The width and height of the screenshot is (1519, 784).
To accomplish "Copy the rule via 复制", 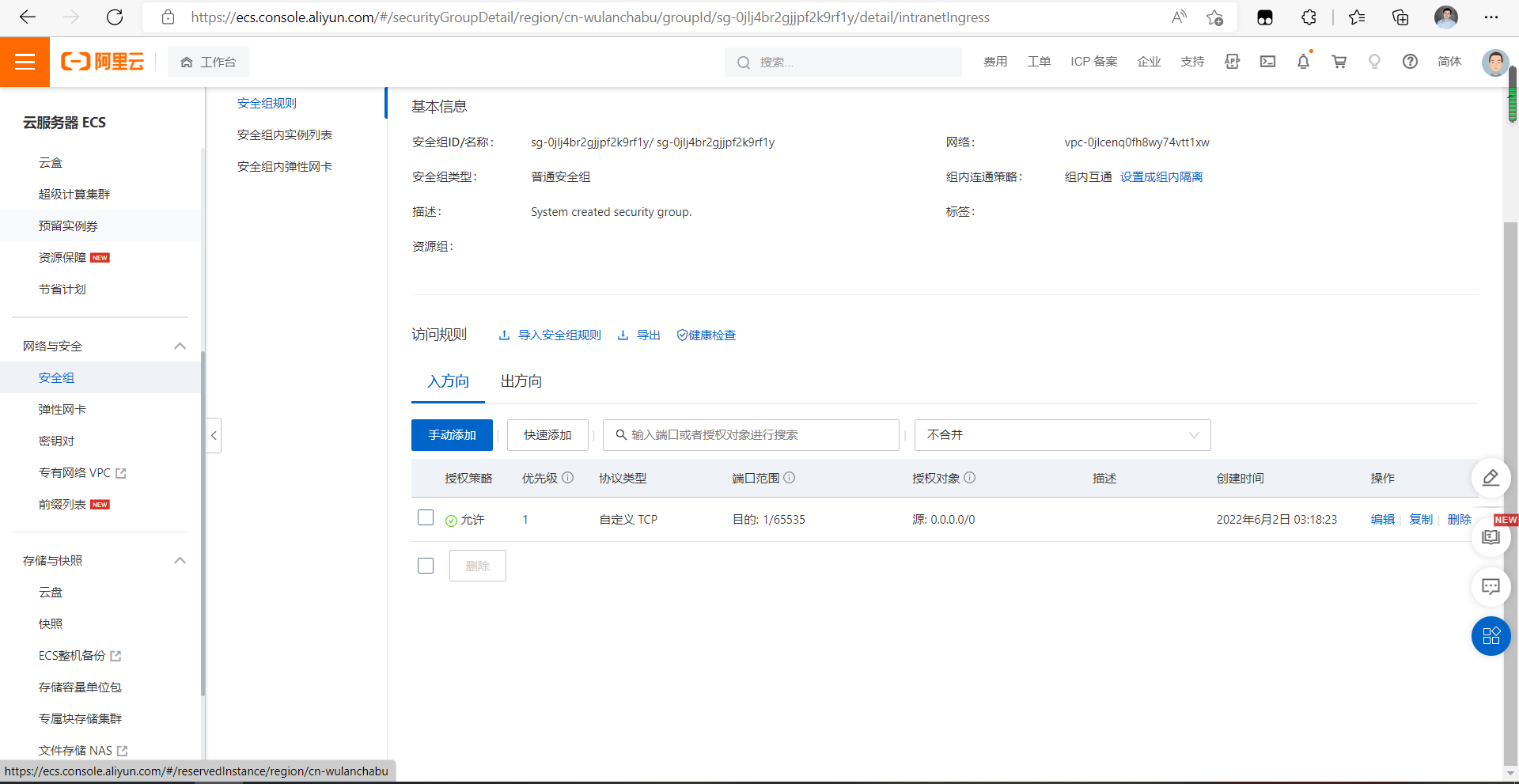I will pyautogui.click(x=1421, y=520).
